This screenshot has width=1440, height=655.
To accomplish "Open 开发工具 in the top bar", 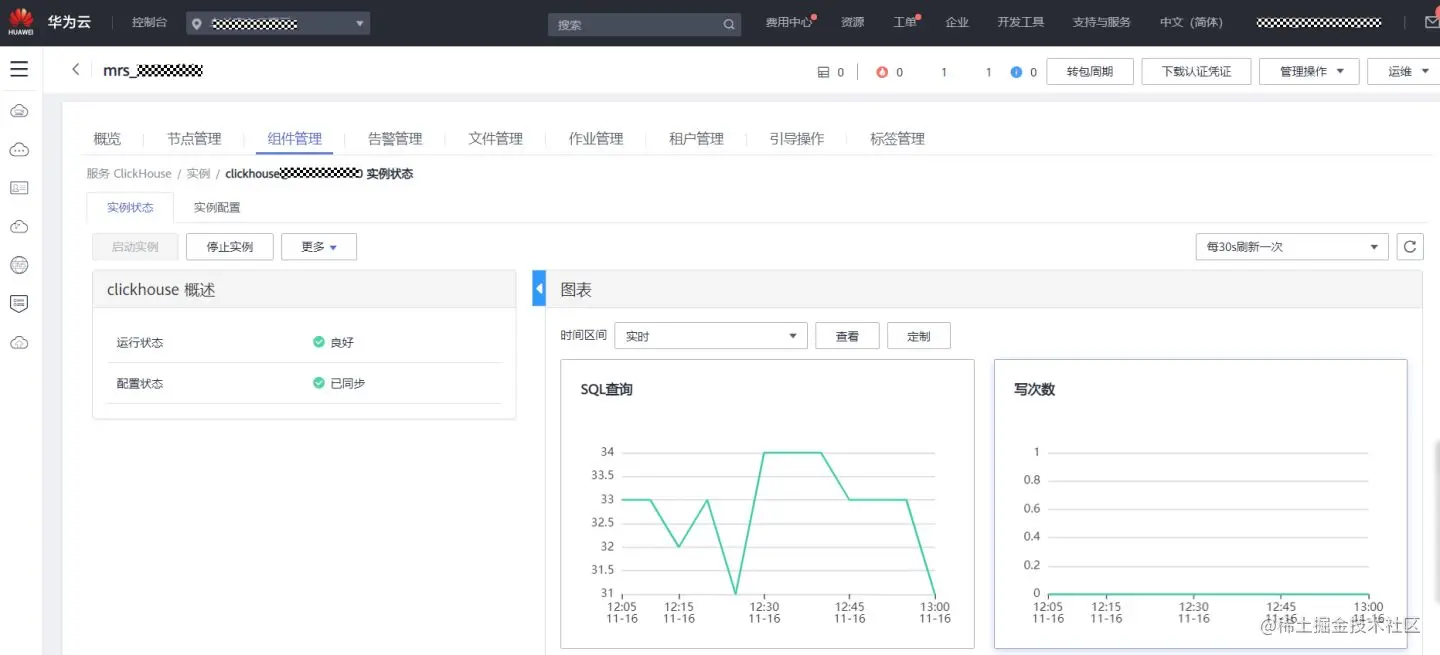I will [x=1020, y=22].
